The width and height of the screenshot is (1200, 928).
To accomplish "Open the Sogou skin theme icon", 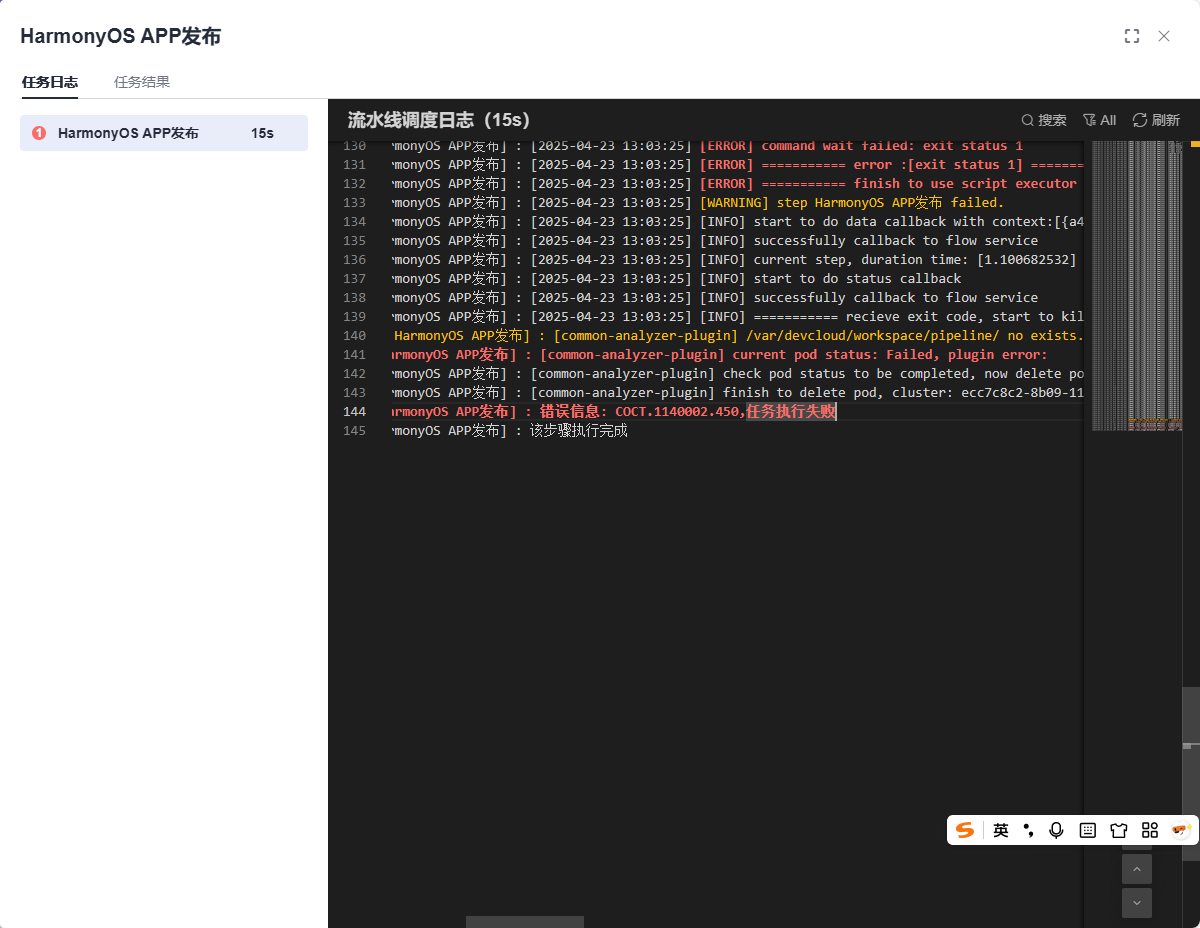I will point(1118,830).
